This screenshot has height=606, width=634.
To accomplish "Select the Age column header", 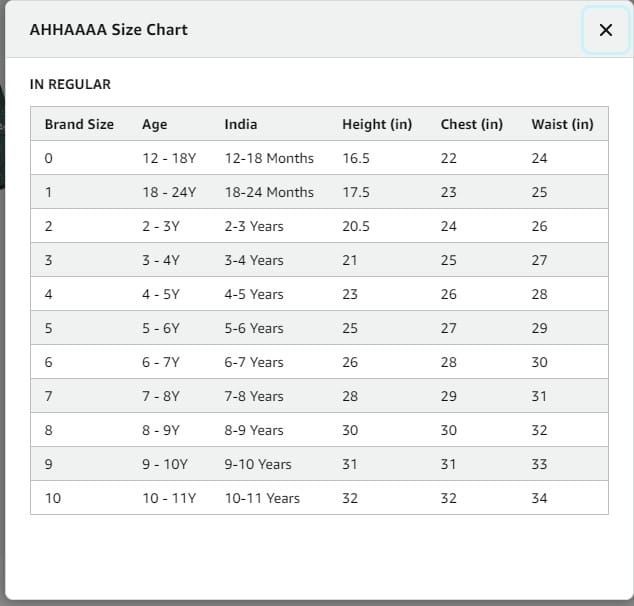I will click(155, 124).
